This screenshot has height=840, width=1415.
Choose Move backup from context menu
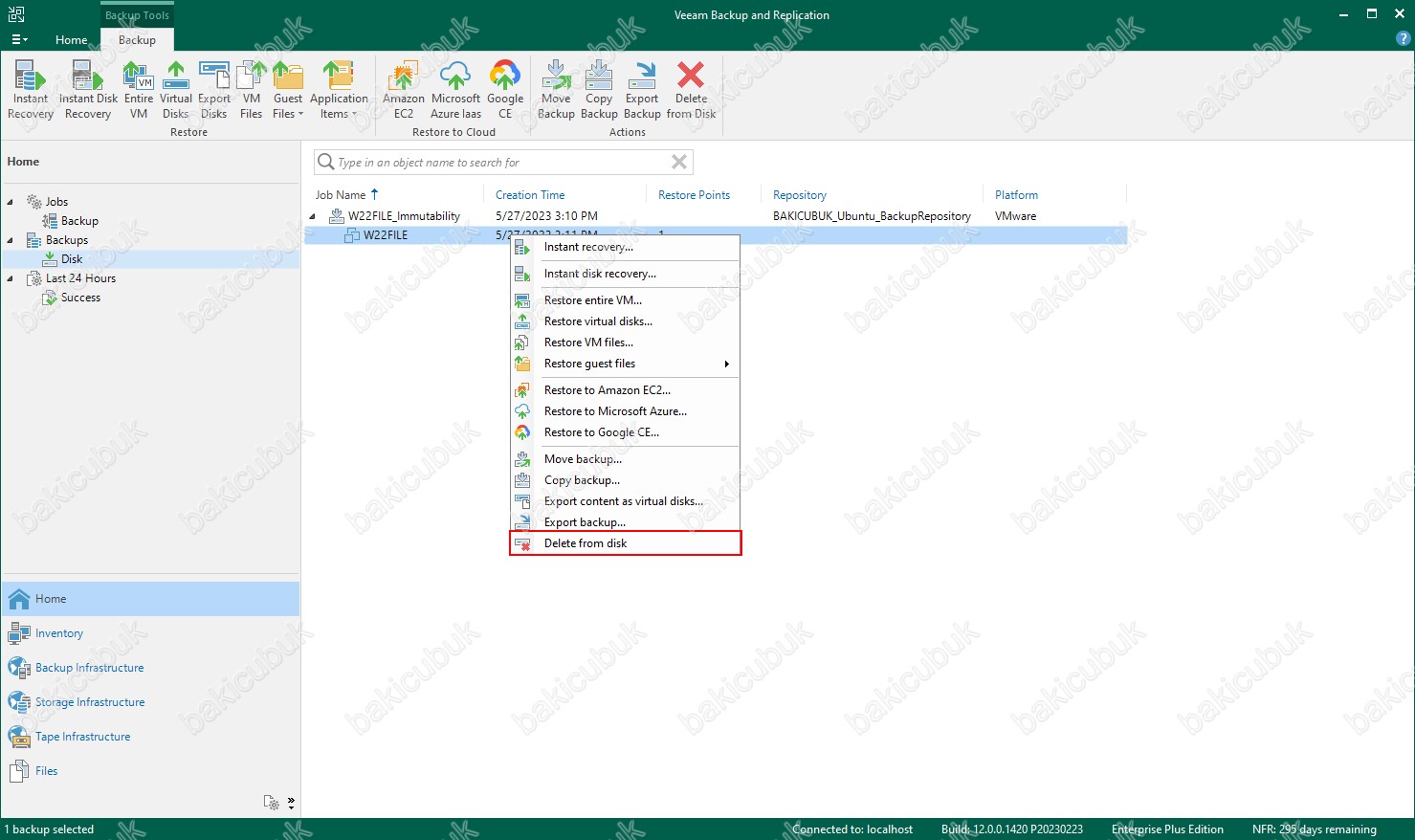pyautogui.click(x=626, y=459)
